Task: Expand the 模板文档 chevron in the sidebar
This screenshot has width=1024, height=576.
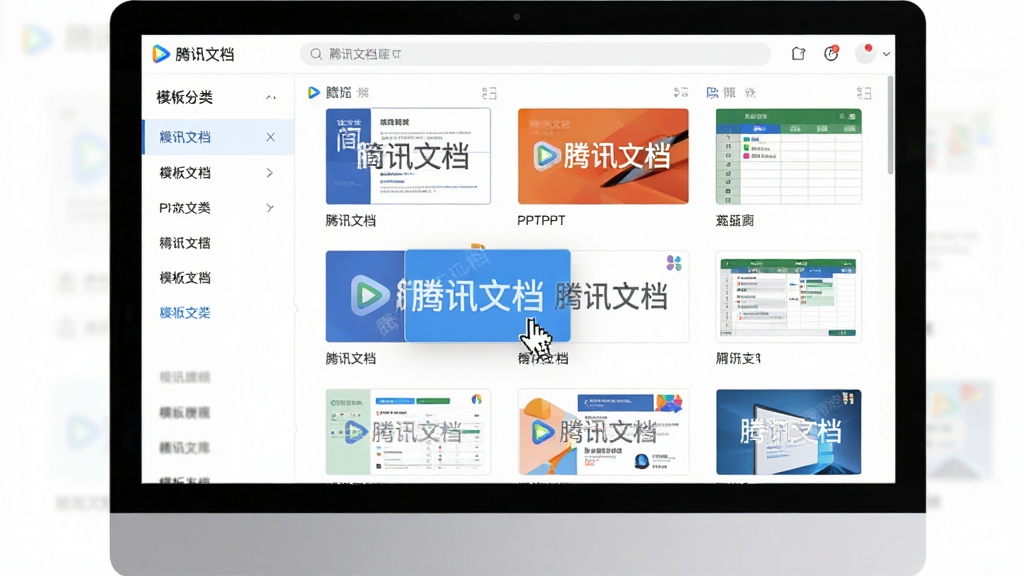Action: [270, 173]
